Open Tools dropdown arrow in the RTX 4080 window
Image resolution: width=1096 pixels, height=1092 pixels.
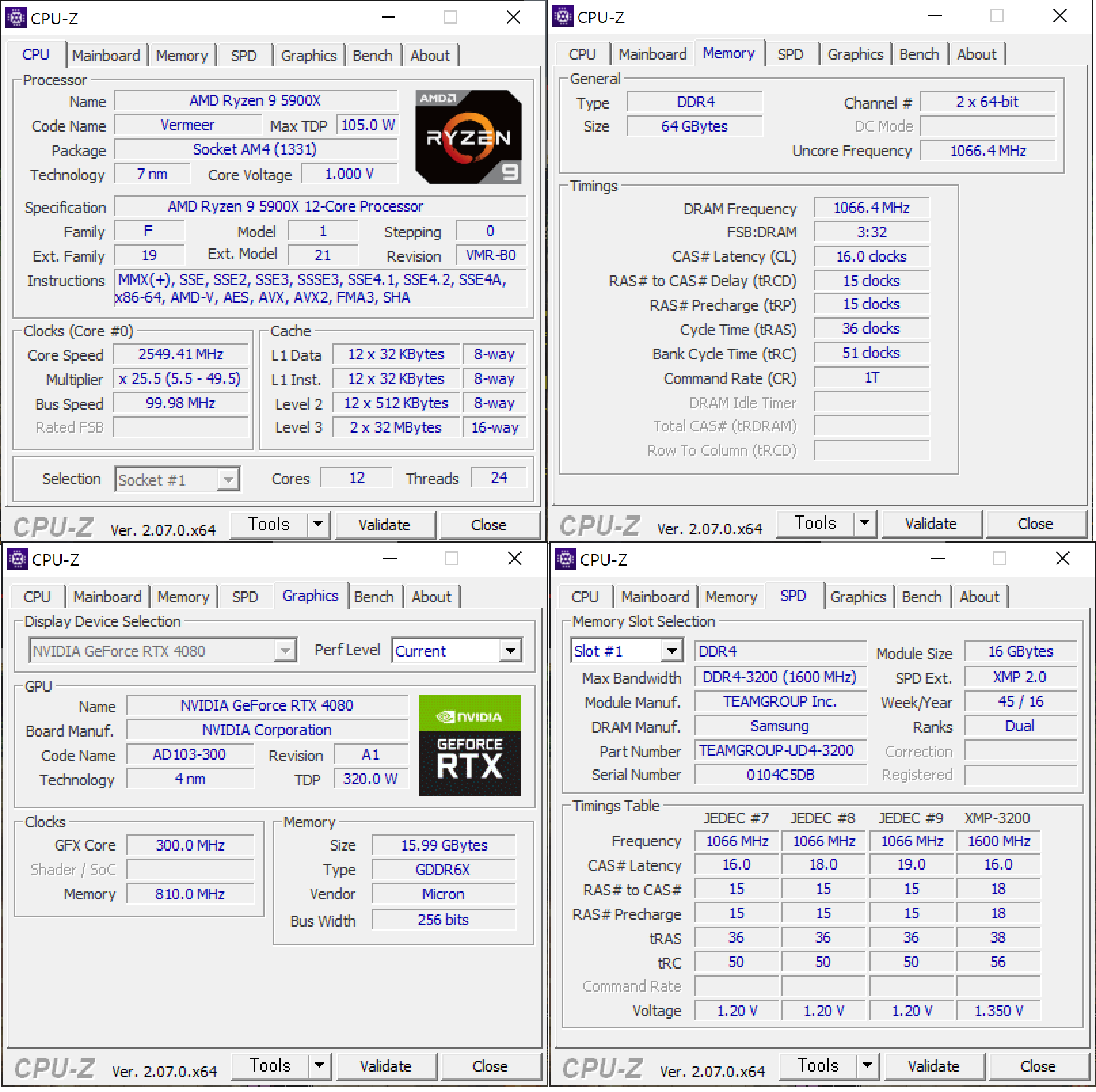[319, 1066]
